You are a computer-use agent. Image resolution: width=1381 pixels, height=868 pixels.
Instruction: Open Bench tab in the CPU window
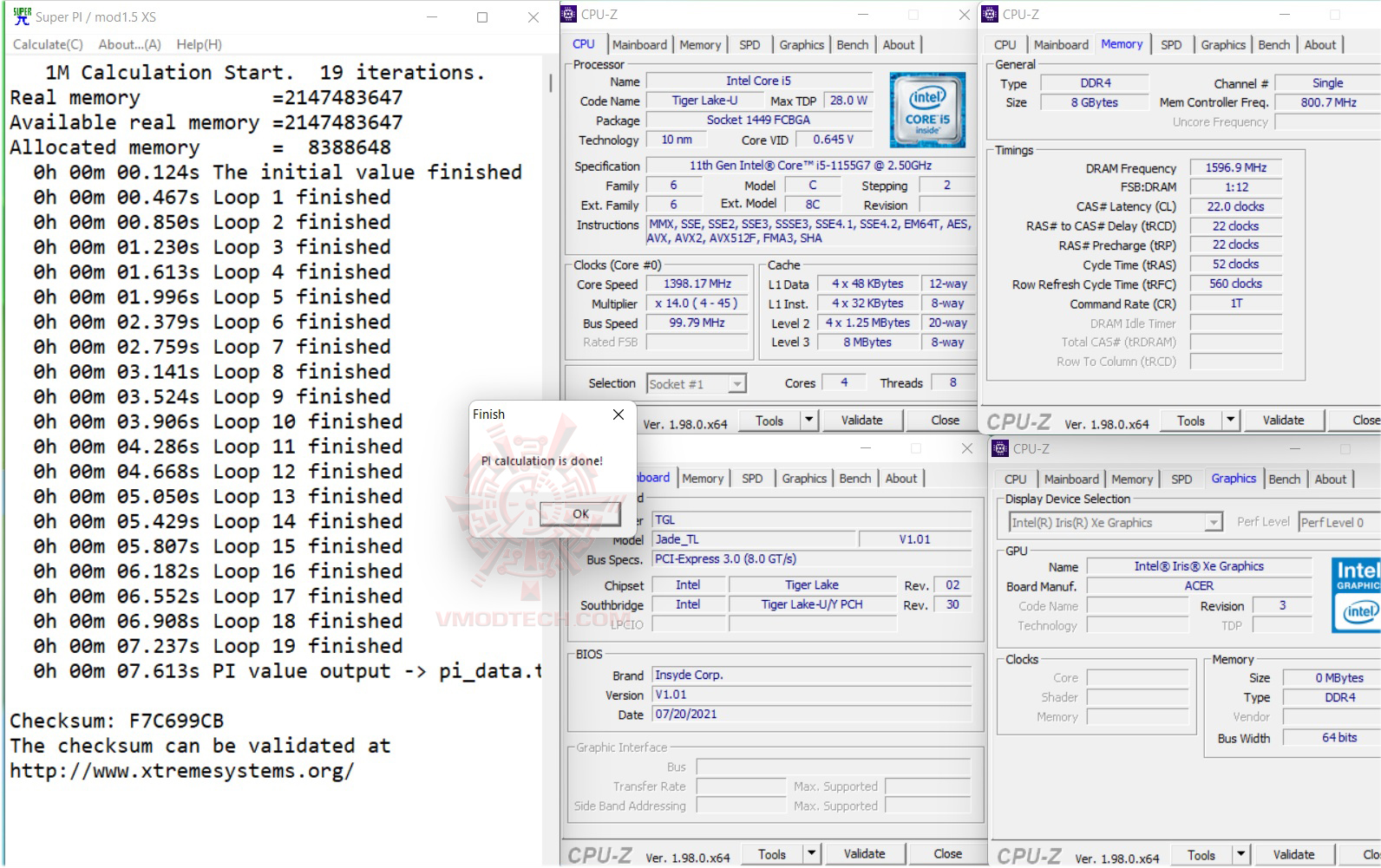tap(853, 45)
